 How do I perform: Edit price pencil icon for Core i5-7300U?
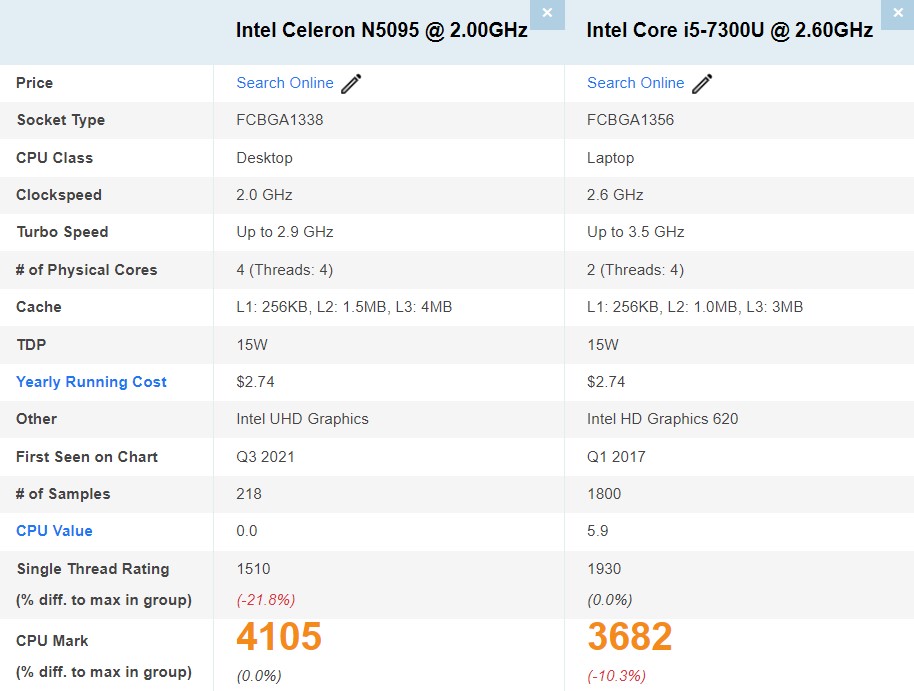coord(702,83)
